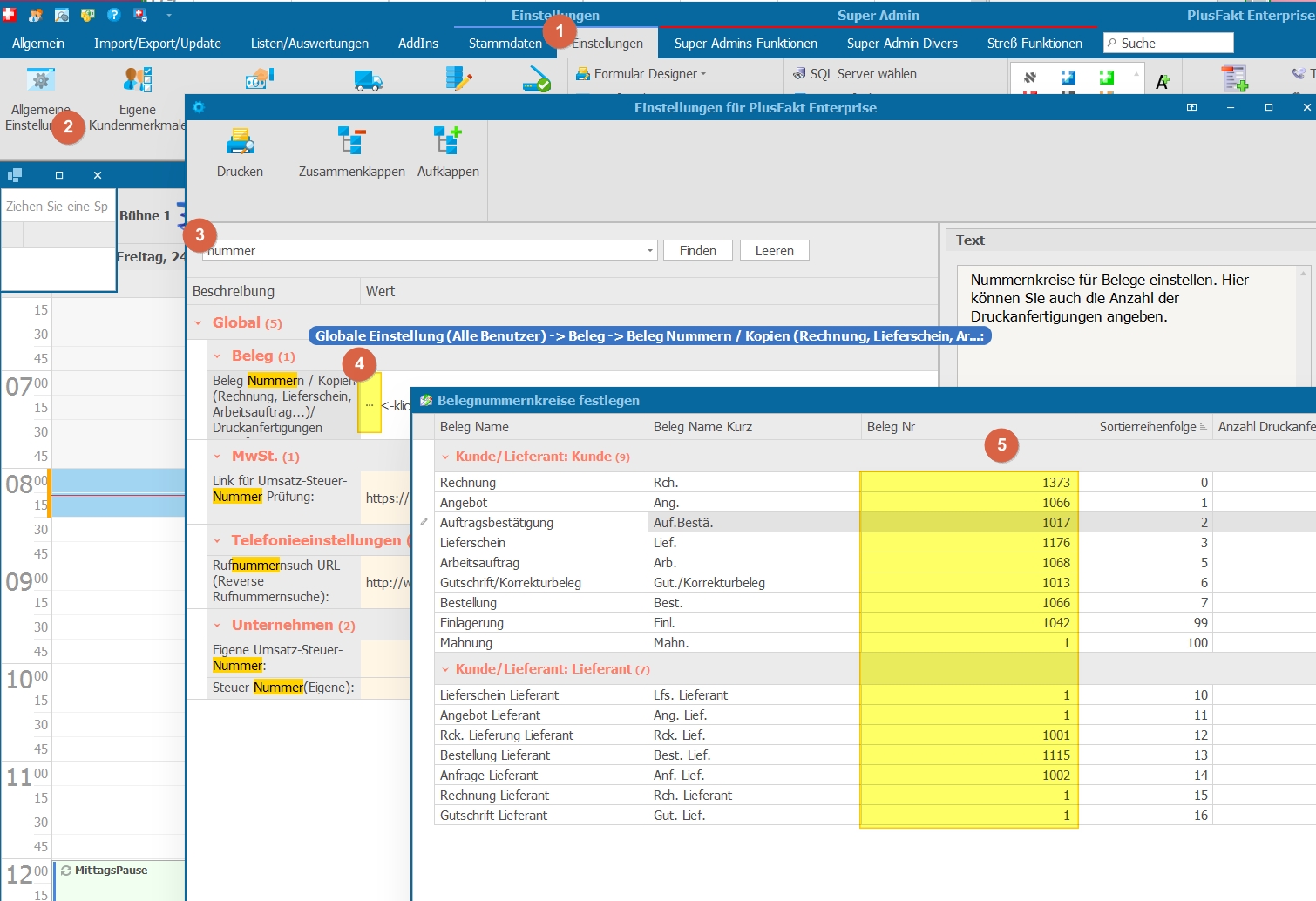This screenshot has height=901, width=1316.
Task: Select the Rechnung number cell 1373
Action: [x=968, y=483]
